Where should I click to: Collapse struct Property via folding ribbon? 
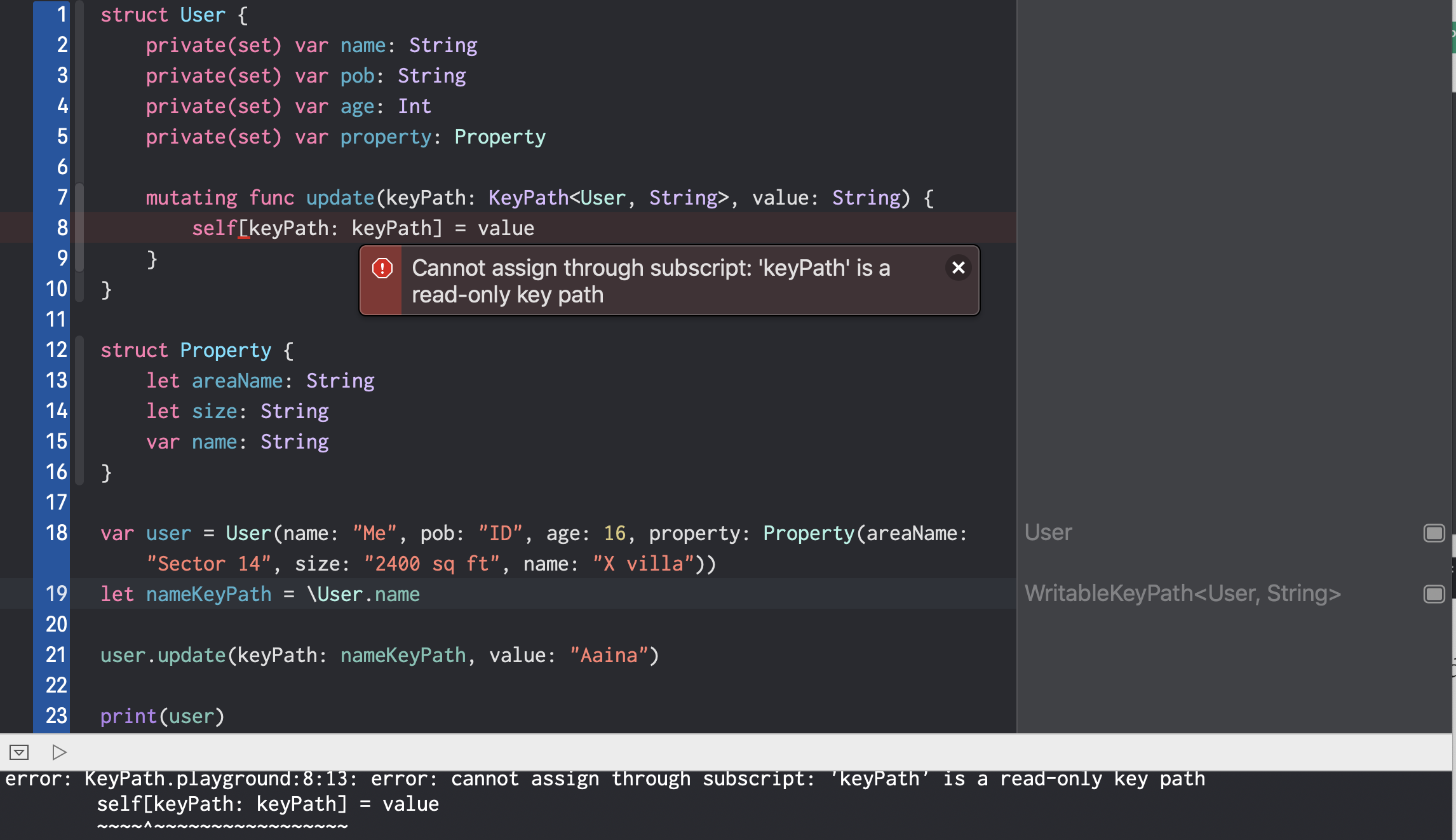pyautogui.click(x=79, y=410)
